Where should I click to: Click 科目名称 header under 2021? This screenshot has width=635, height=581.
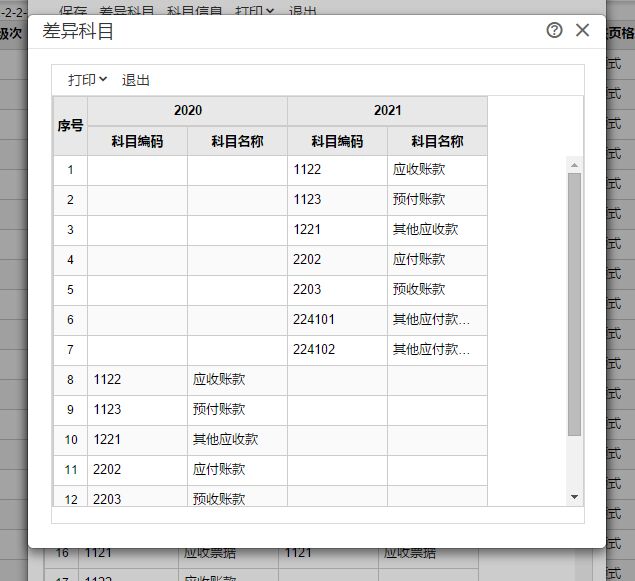(x=437, y=141)
